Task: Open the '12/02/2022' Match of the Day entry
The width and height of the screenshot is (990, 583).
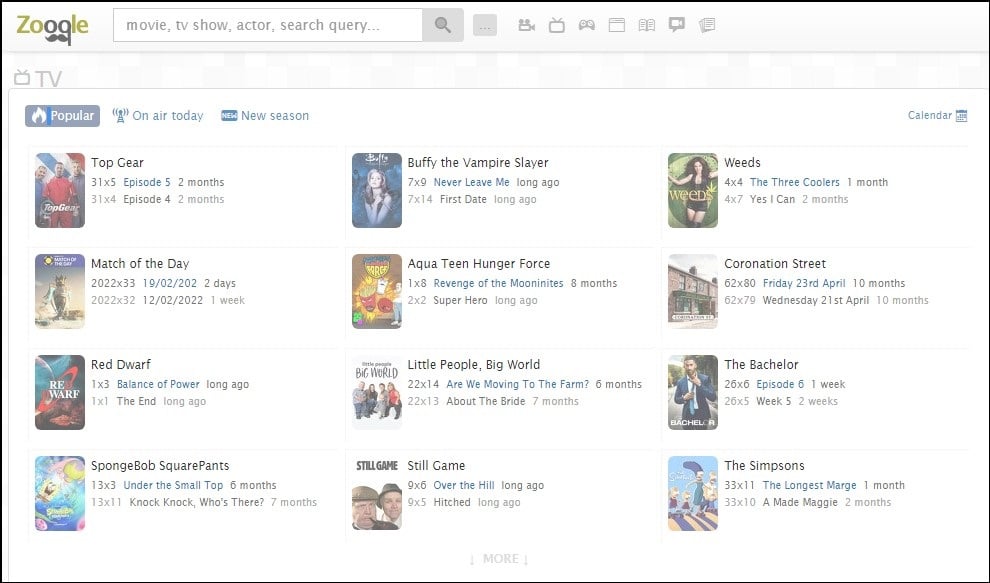Action: [173, 300]
